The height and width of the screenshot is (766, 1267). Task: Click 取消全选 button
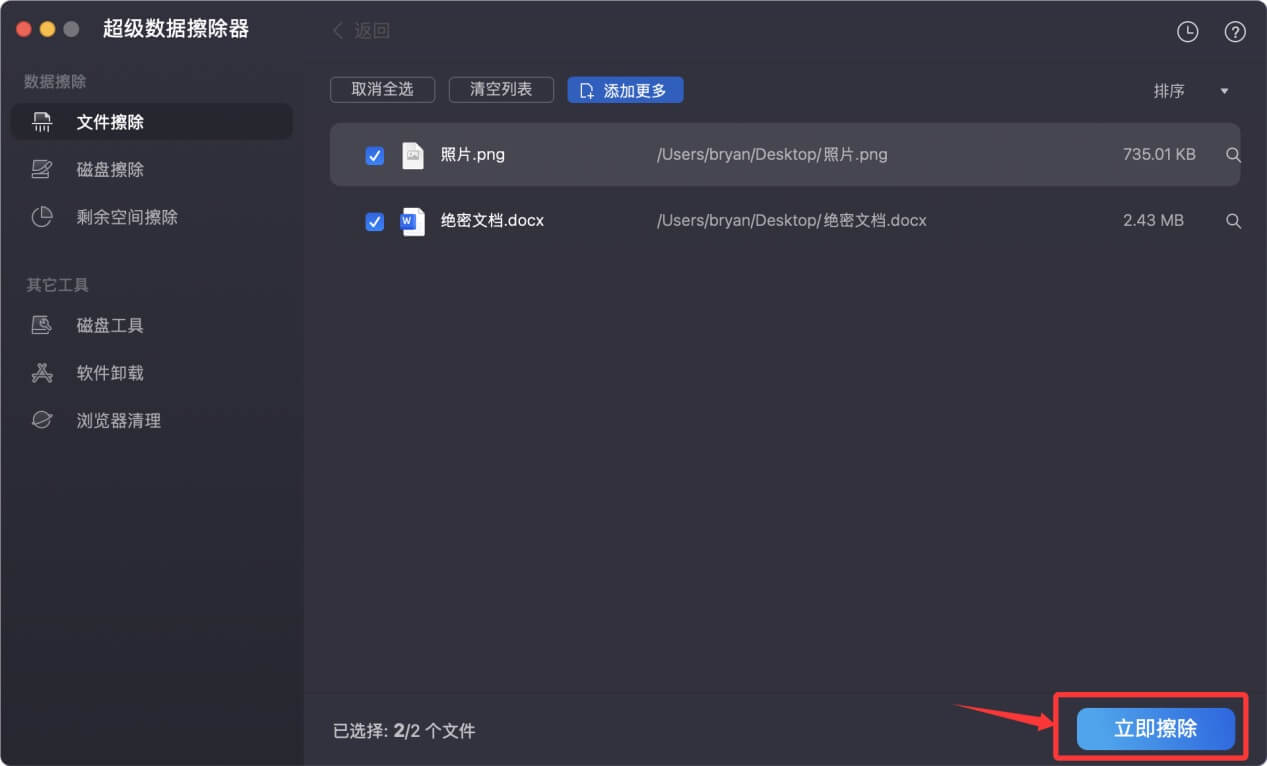tap(382, 89)
